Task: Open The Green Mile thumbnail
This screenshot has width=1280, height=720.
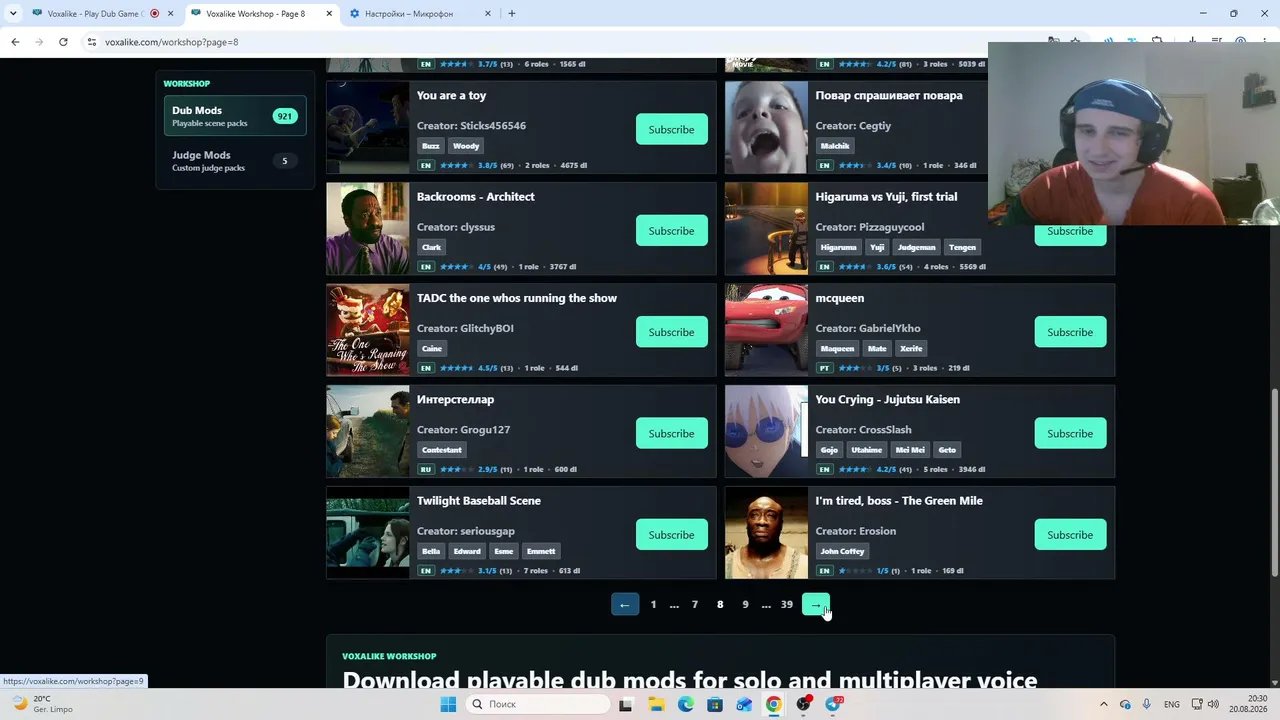Action: 766,533
